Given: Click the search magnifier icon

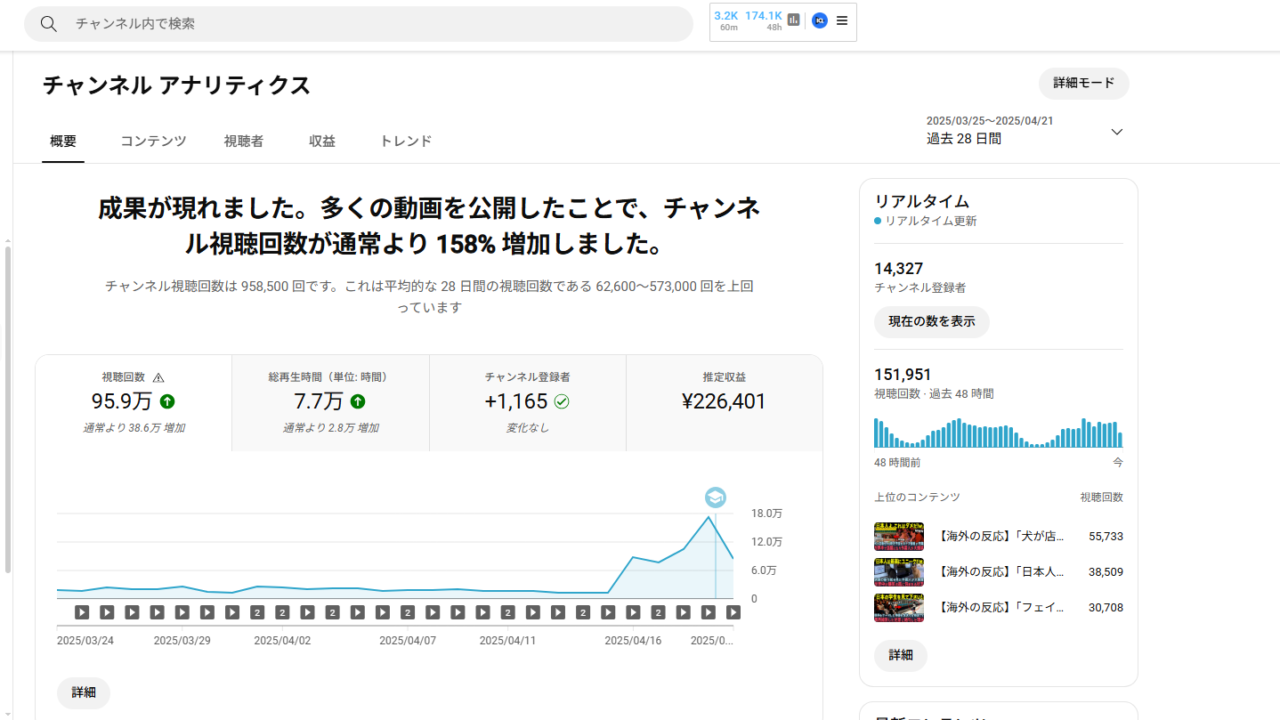Looking at the screenshot, I should [x=48, y=24].
